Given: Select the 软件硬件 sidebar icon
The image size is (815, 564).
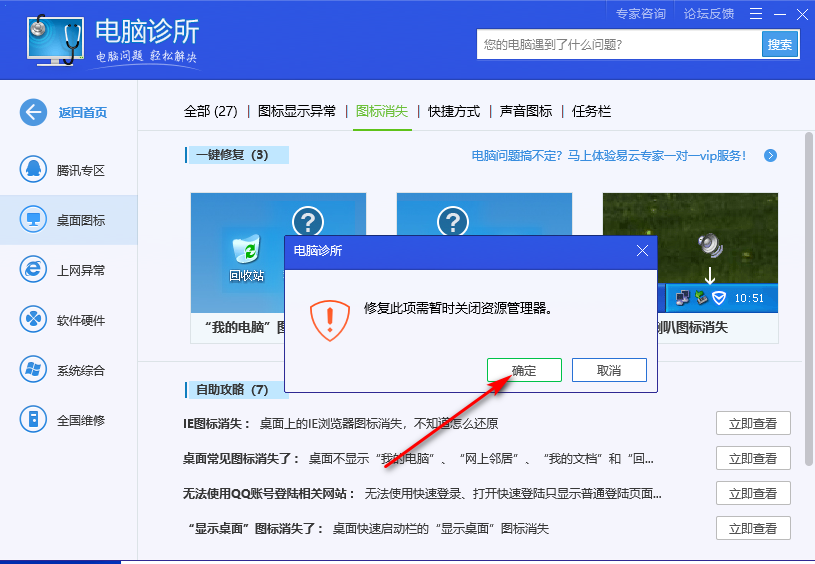Looking at the screenshot, I should 33,320.
